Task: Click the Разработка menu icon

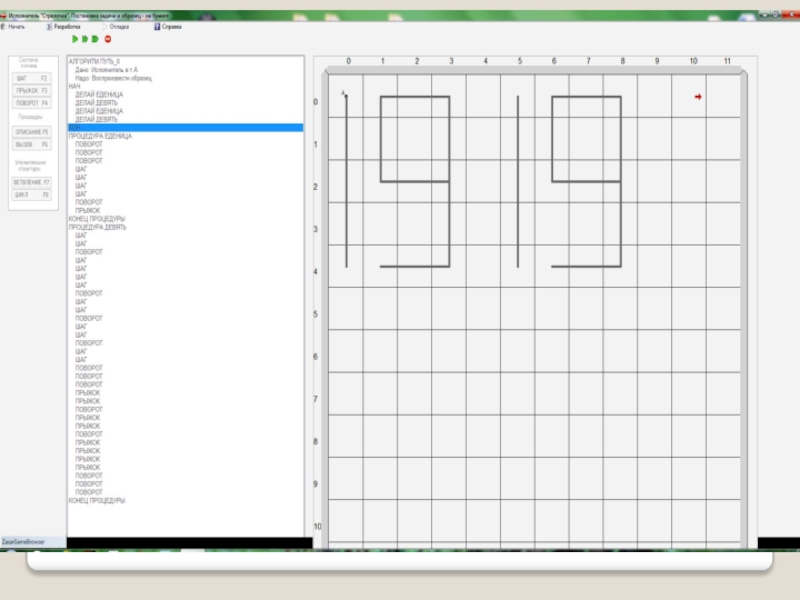Action: [x=49, y=27]
